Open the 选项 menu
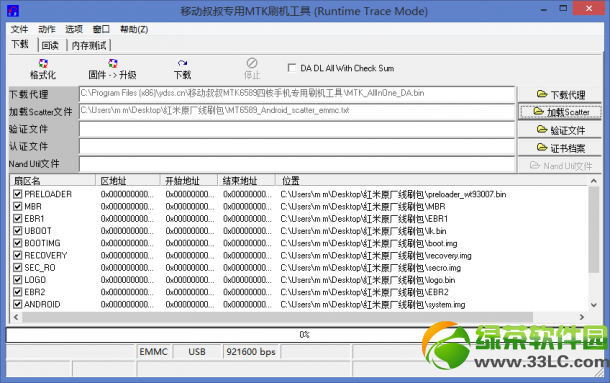Image resolution: width=610 pixels, height=383 pixels. pyautogui.click(x=74, y=29)
